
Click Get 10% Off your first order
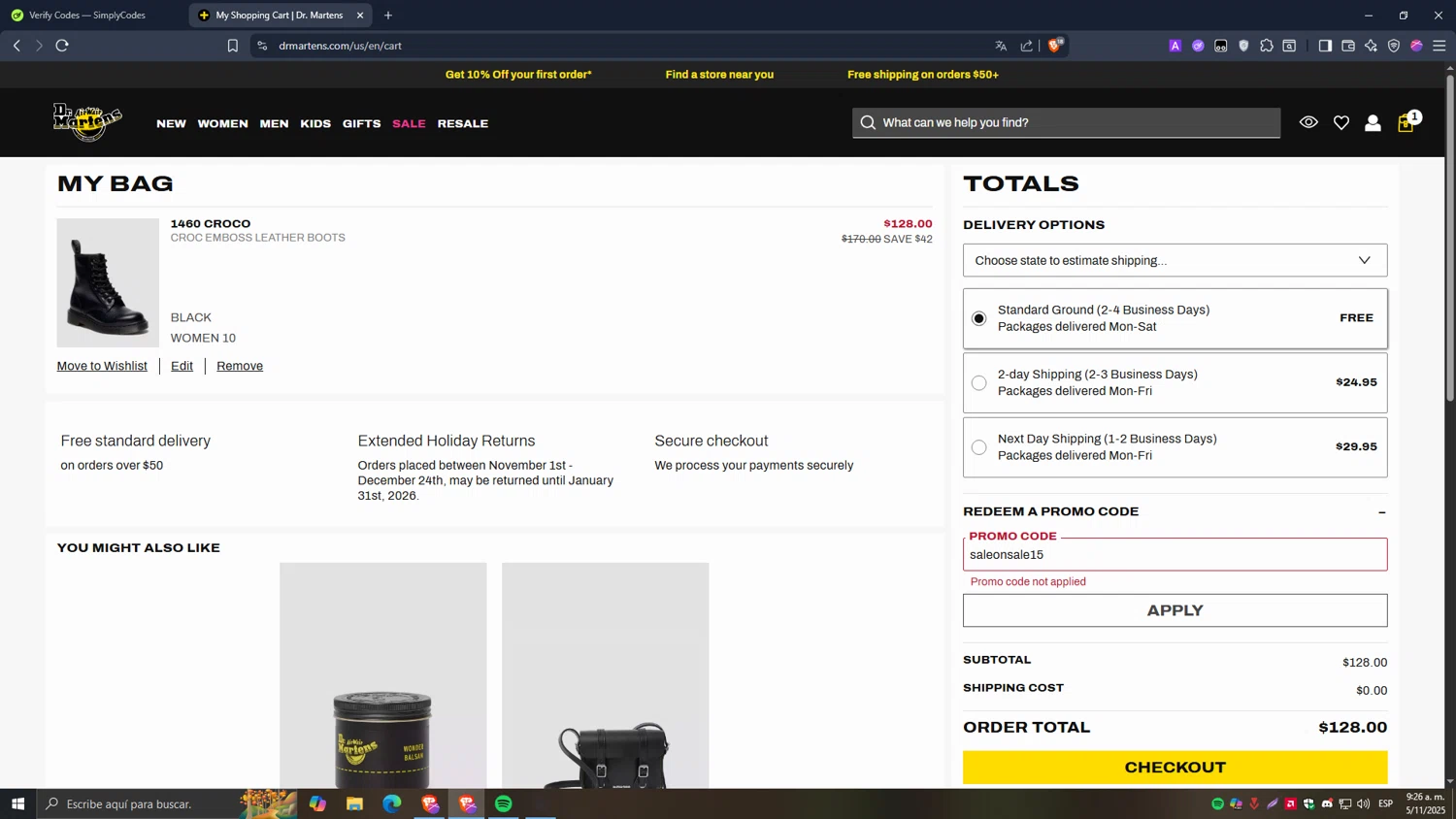518,75
